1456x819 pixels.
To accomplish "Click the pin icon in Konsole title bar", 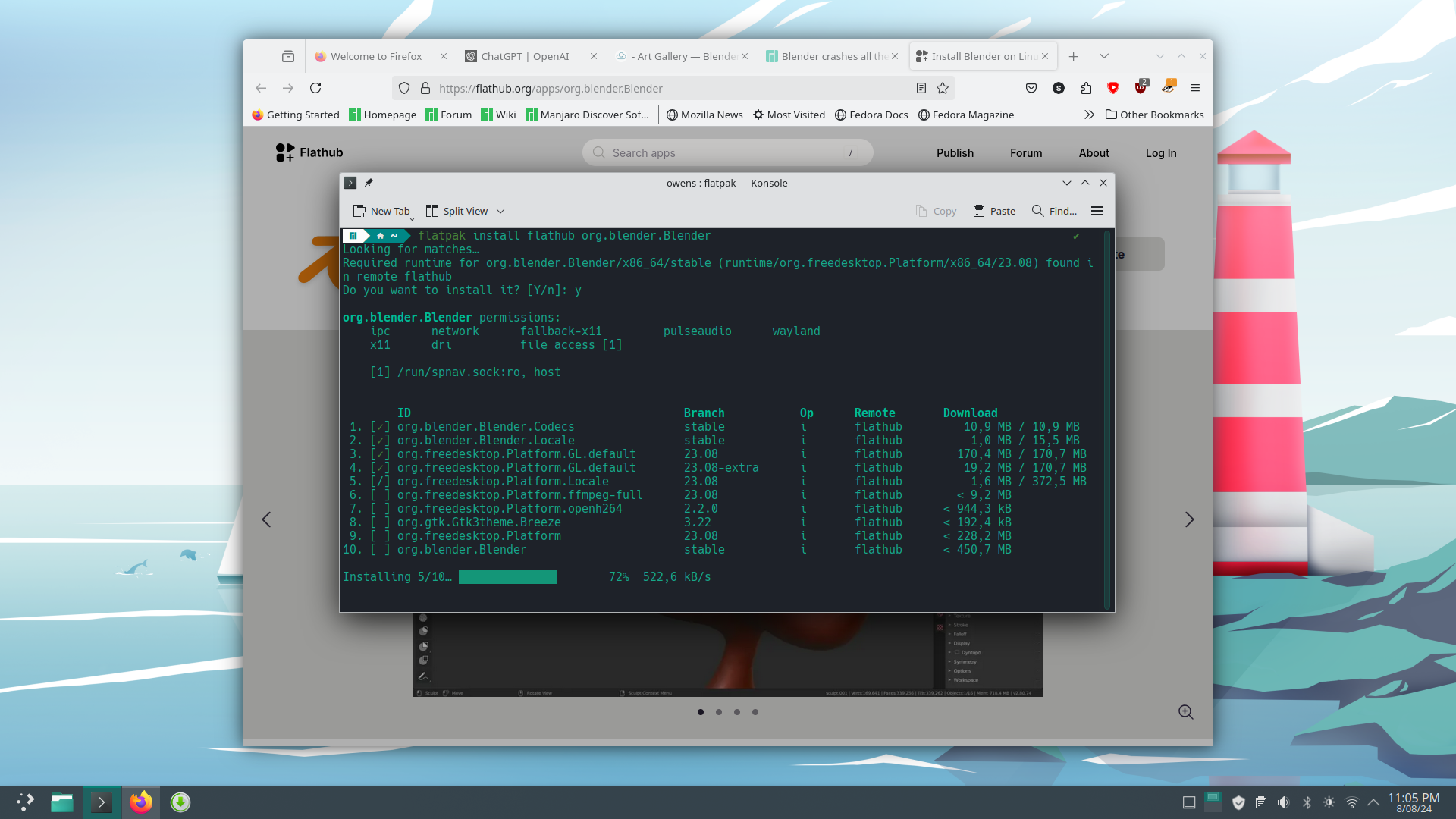I will (x=369, y=183).
